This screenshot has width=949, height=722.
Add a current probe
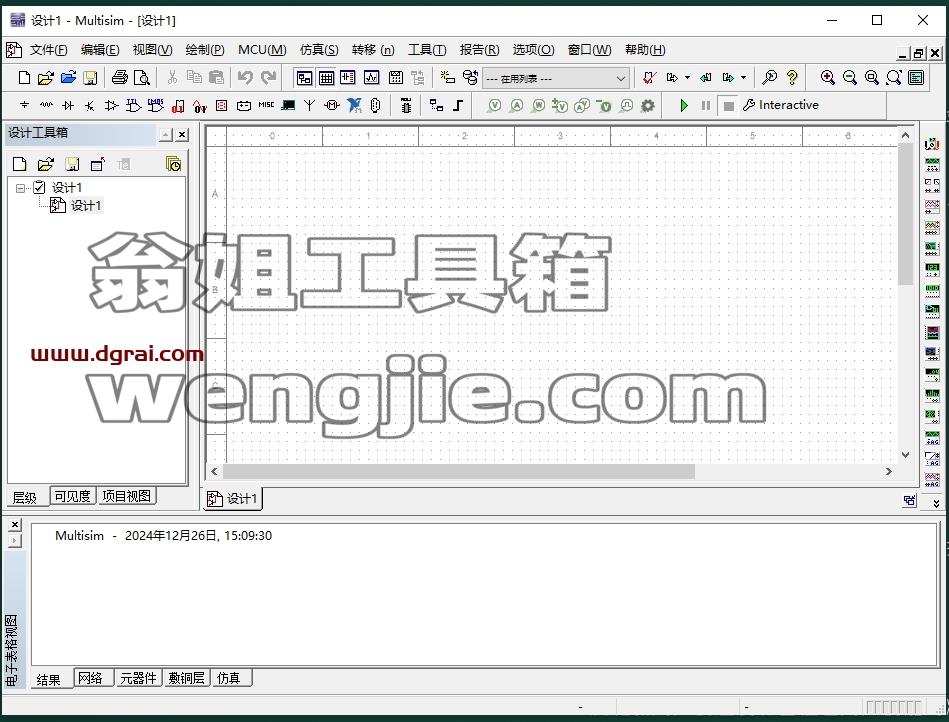[x=516, y=105]
